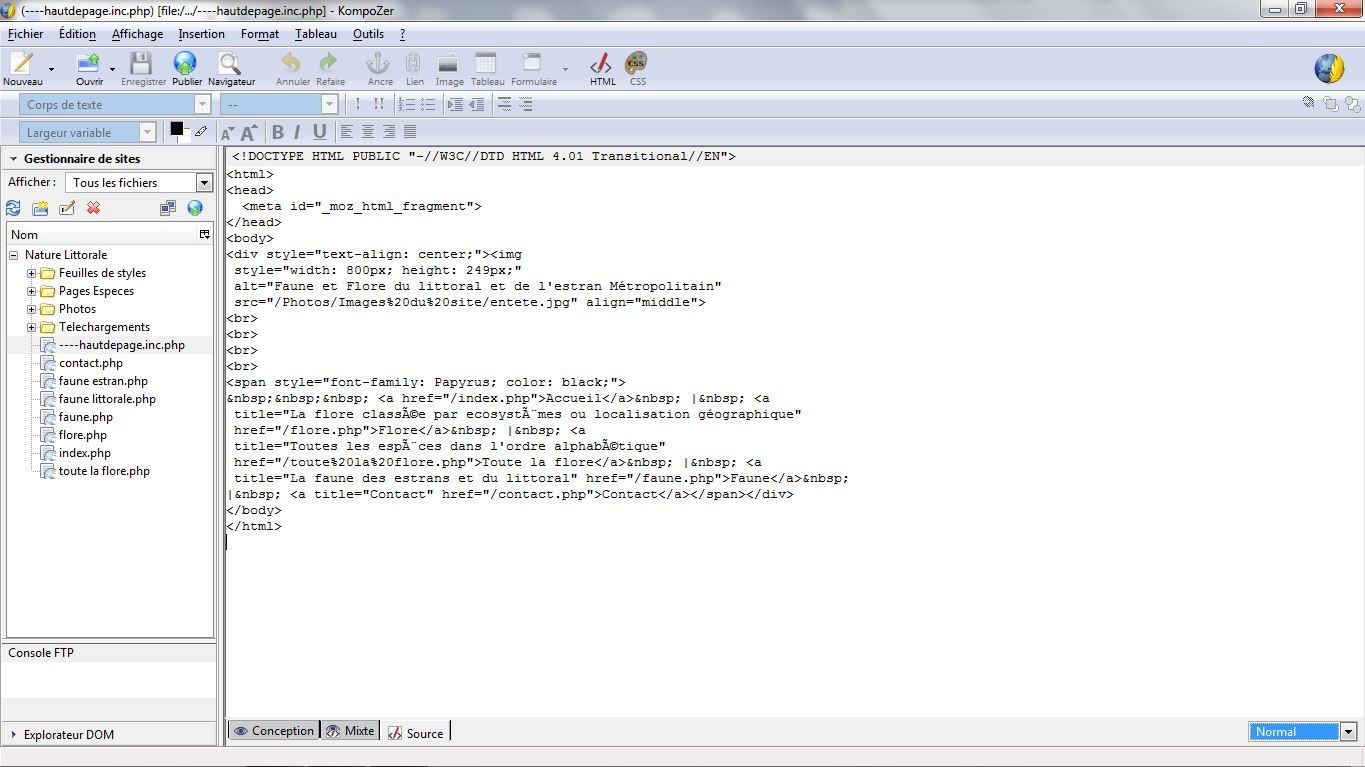This screenshot has width=1365, height=767.
Task: Click the Annuler undo arrow
Action: pos(291,64)
